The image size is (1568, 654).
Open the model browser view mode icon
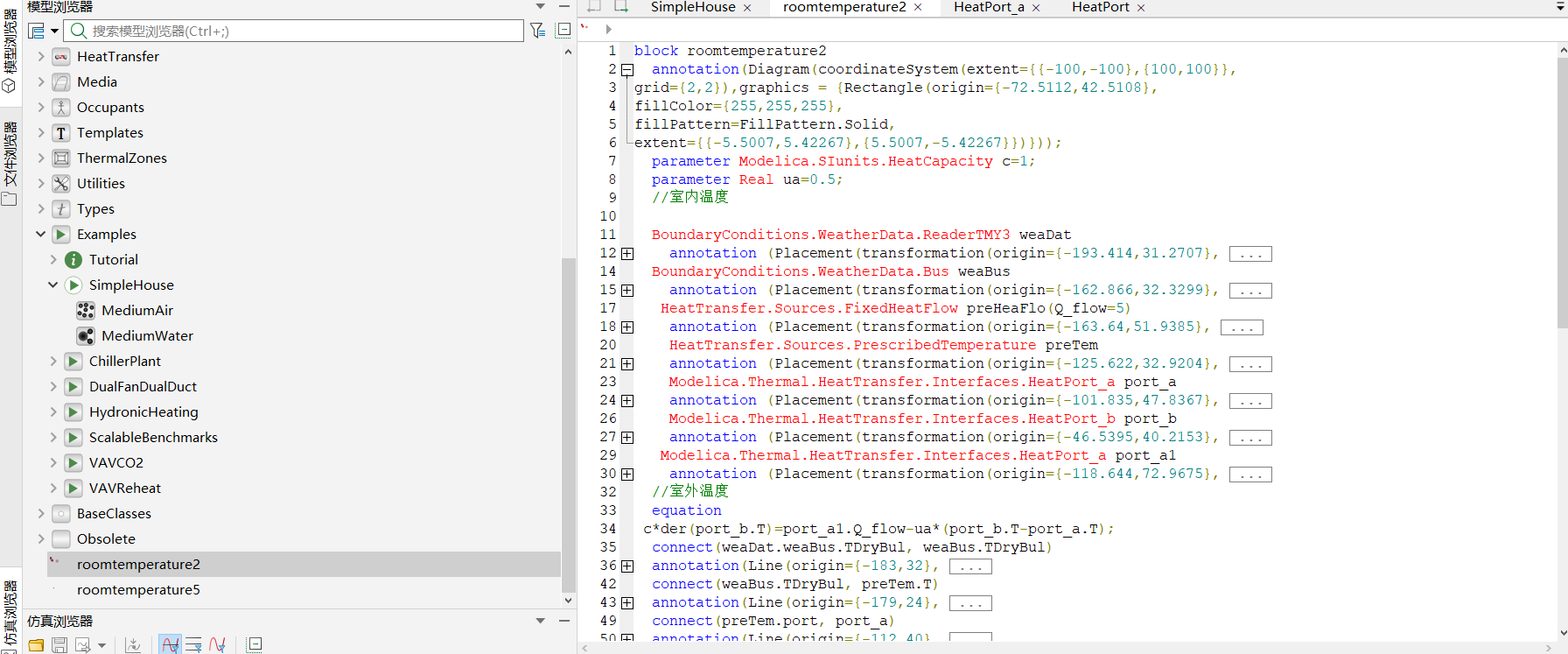[37, 32]
